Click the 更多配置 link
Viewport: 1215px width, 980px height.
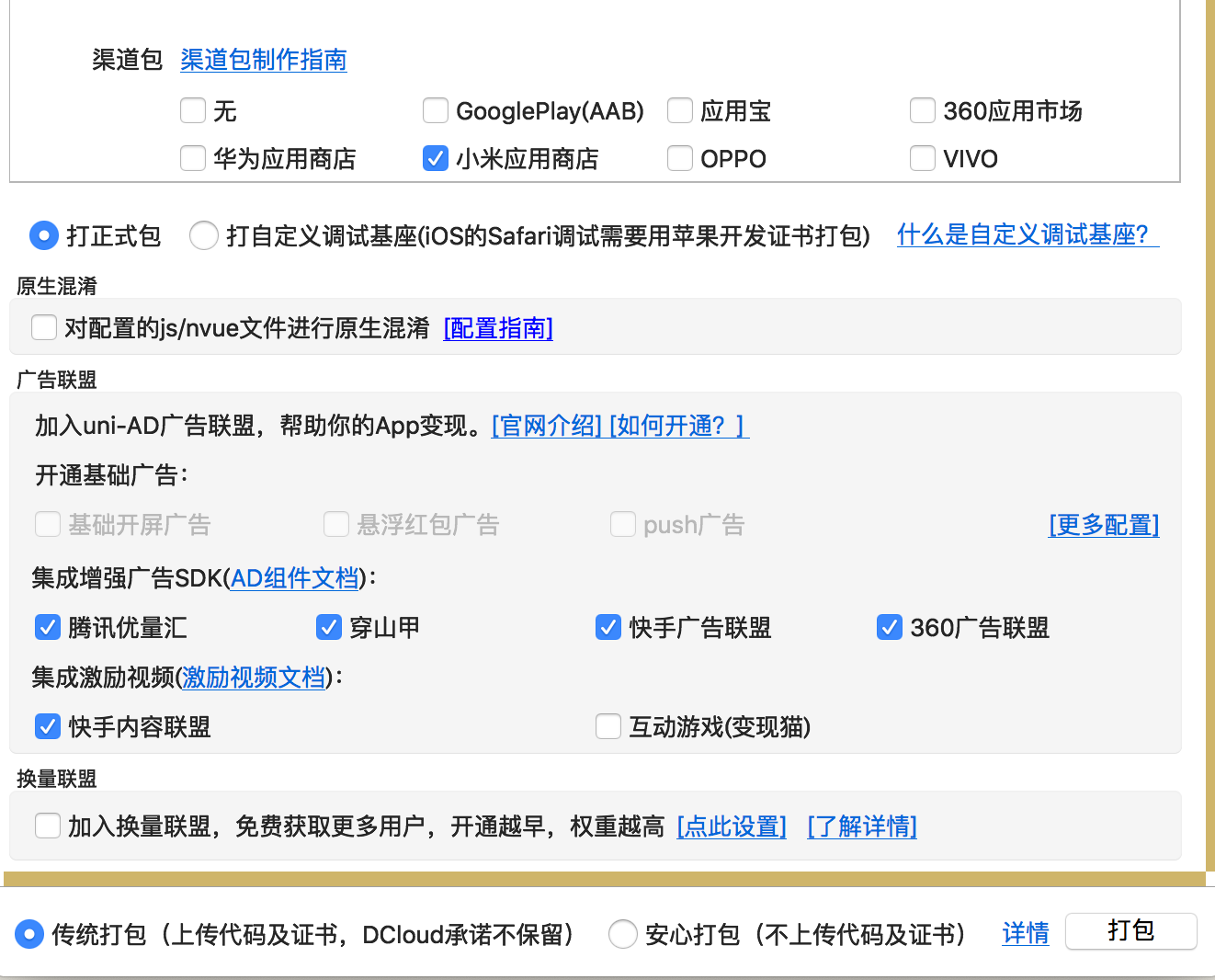click(1103, 525)
